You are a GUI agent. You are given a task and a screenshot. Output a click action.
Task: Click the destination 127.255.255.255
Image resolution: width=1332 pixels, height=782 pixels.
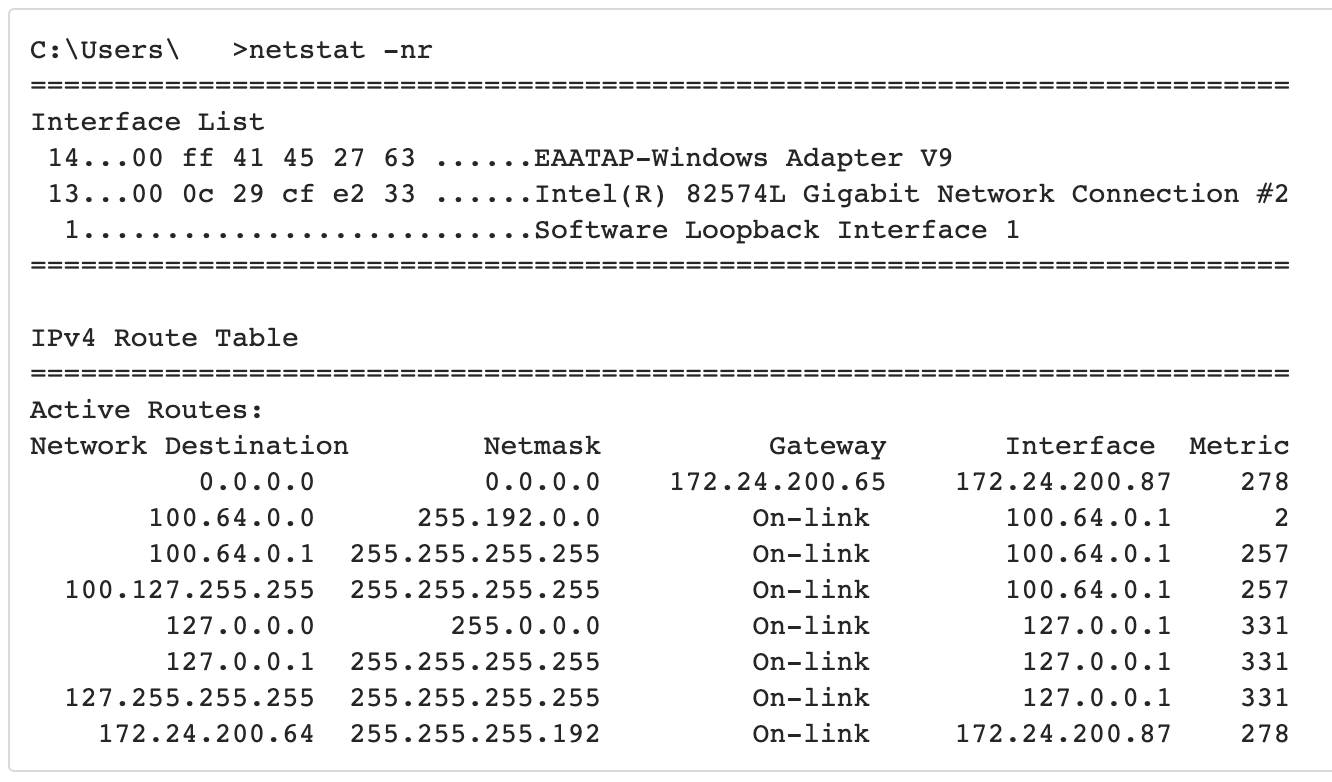pos(189,698)
